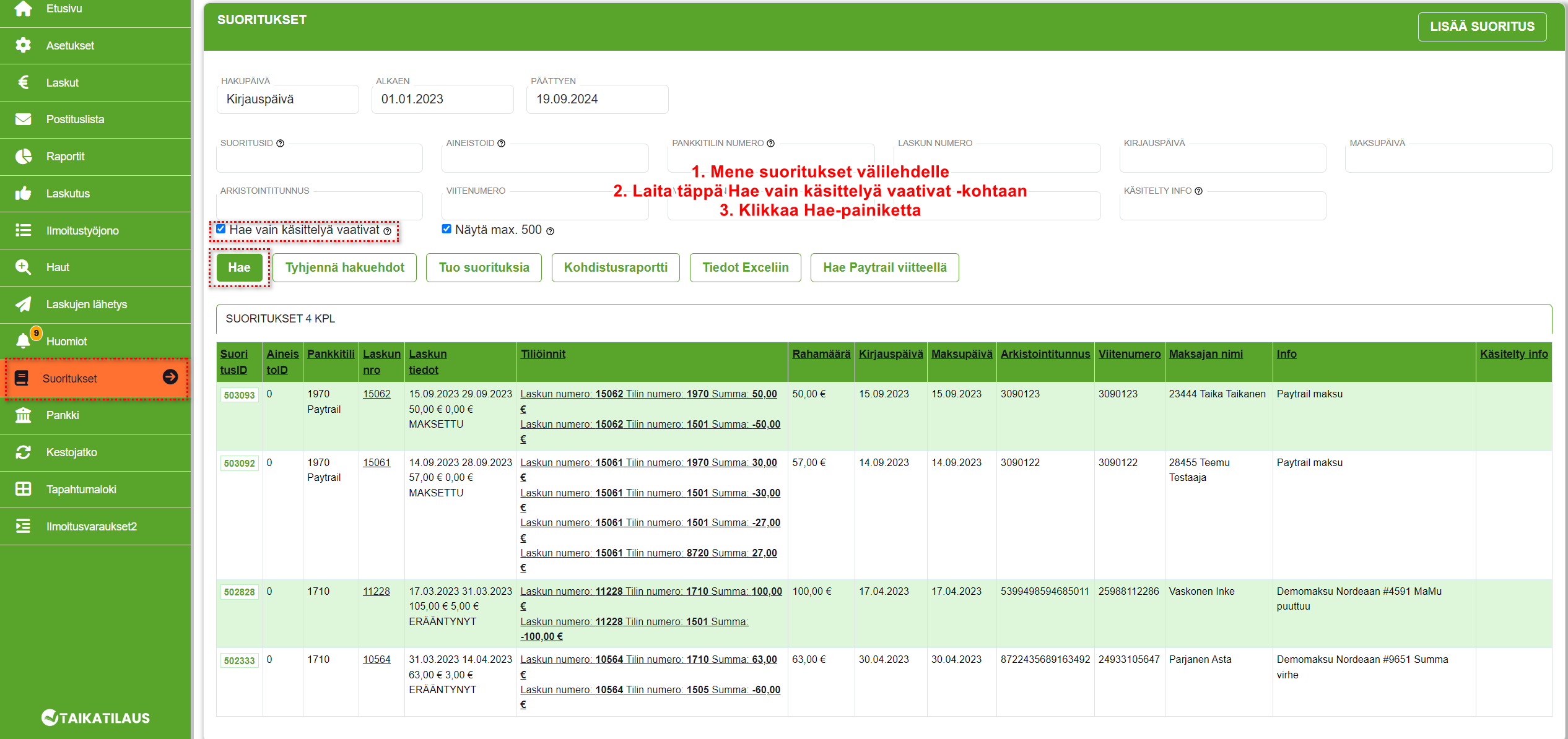Viewport: 1568px width, 739px height.
Task: Click Tyhjennä hakuehdot button
Action: (345, 267)
